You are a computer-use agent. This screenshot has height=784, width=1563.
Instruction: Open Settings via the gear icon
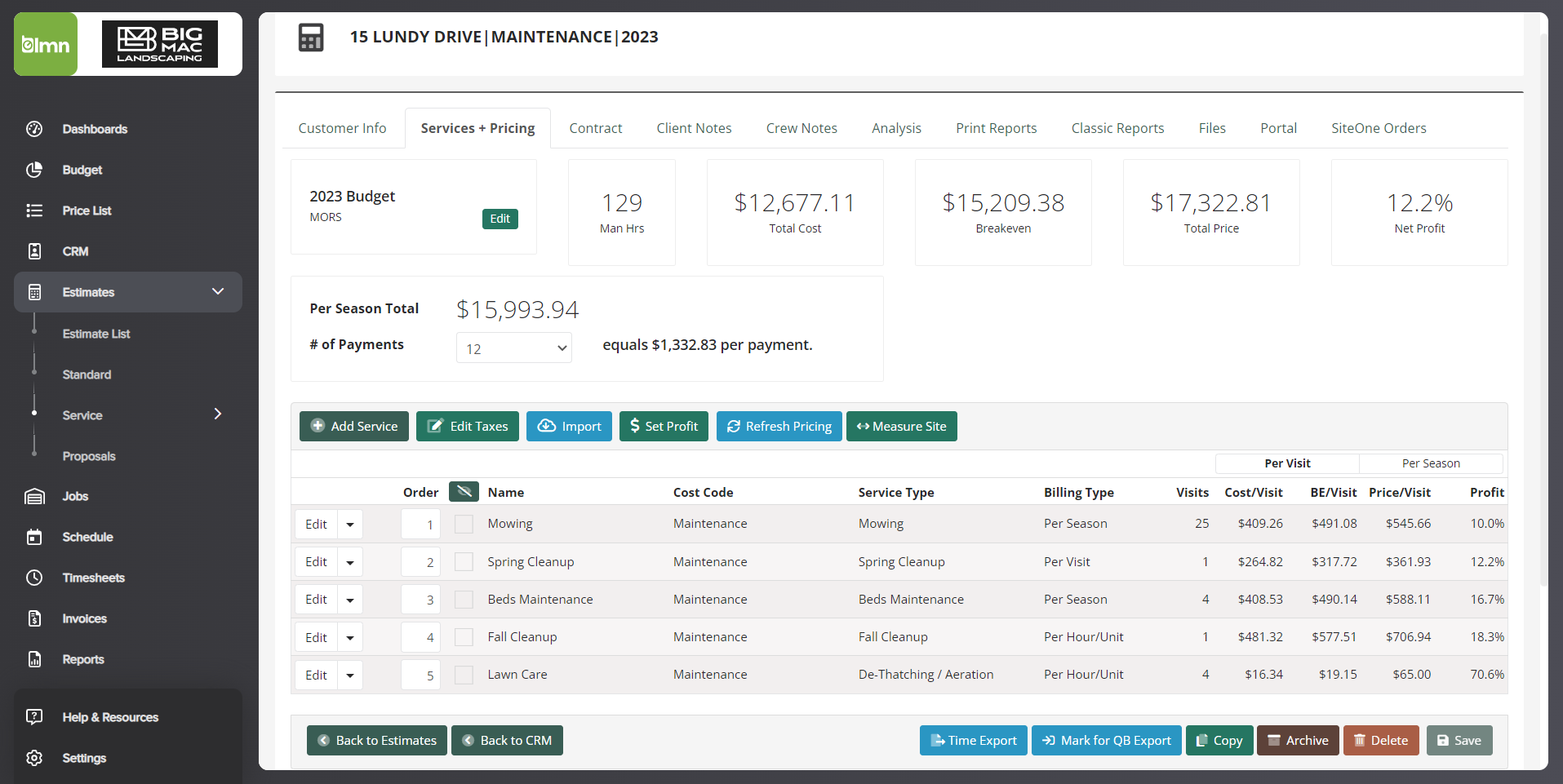tap(34, 758)
